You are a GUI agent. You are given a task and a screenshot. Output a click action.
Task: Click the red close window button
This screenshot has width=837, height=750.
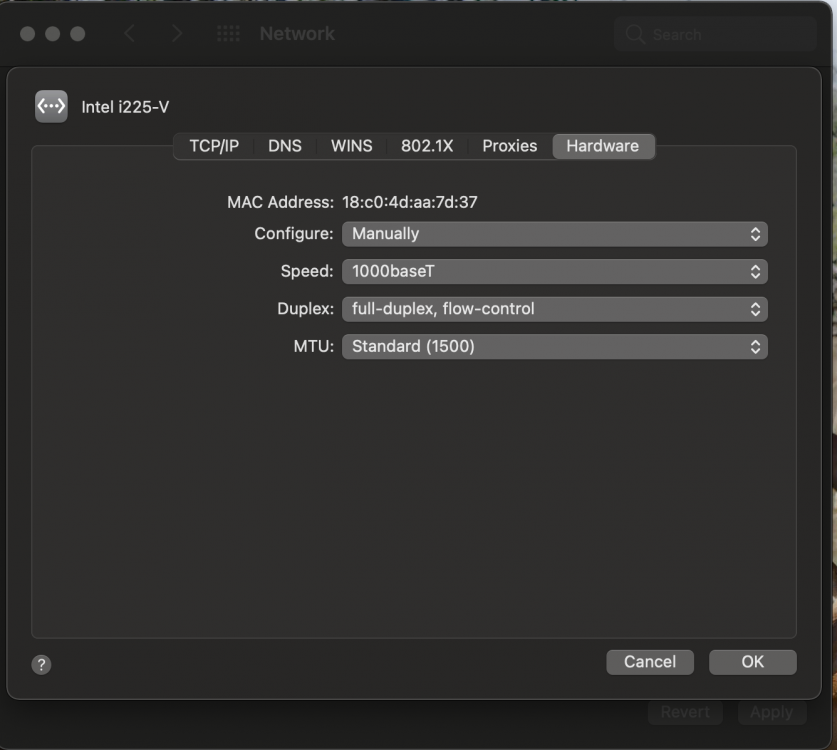[x=28, y=34]
